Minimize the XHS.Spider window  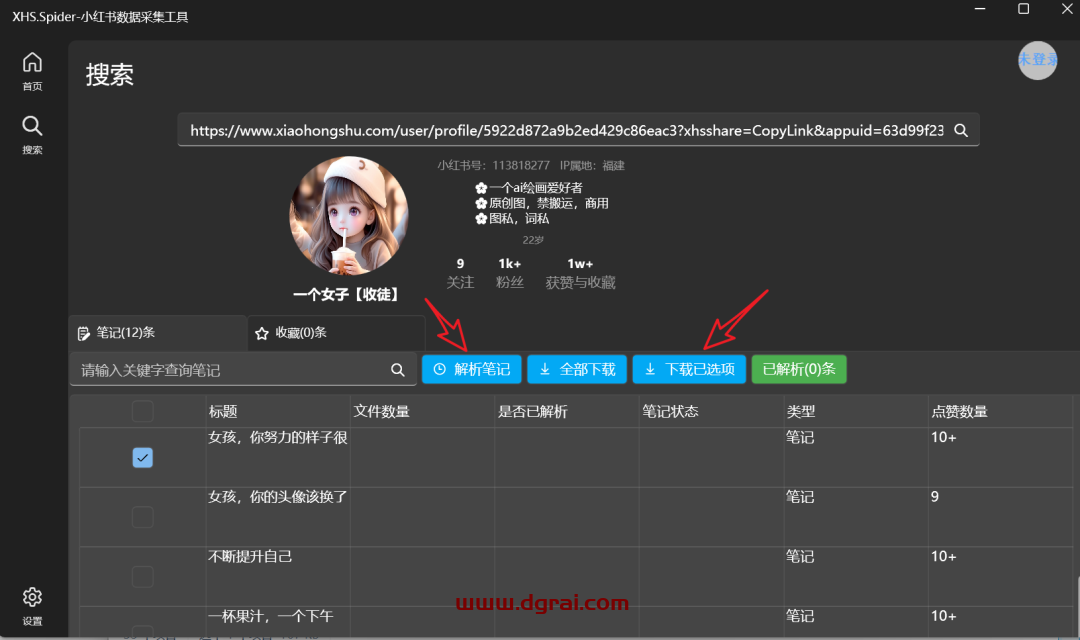[x=980, y=9]
